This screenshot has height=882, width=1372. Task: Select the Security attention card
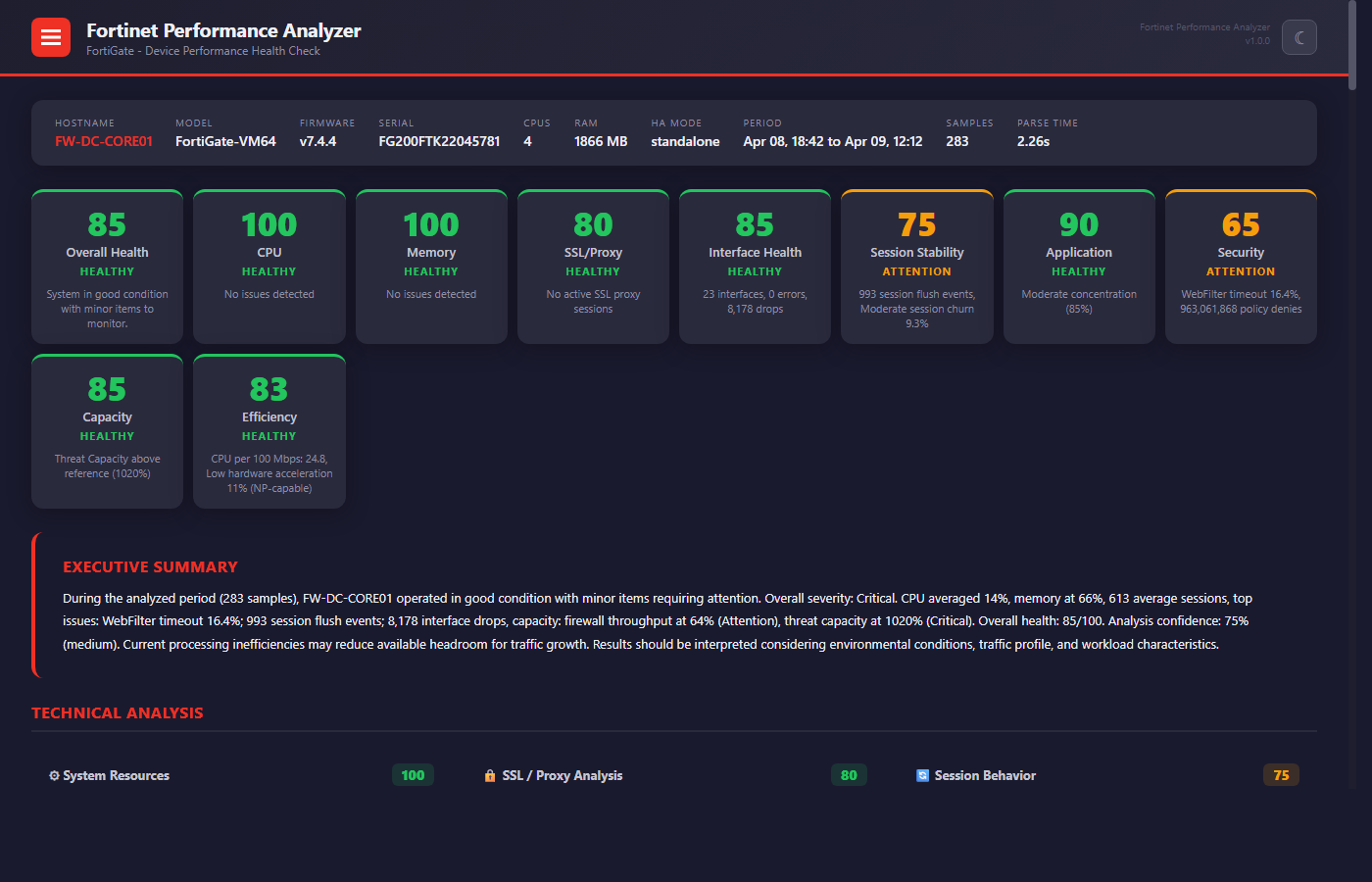click(1241, 266)
